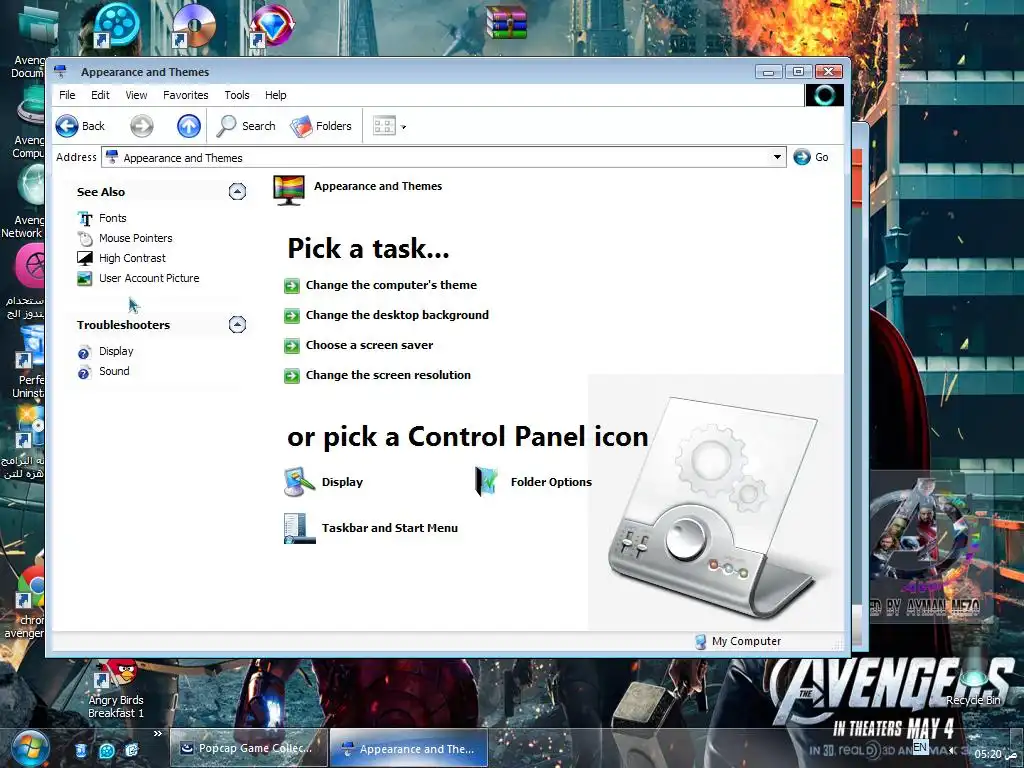1024x768 pixels.
Task: Click the Appearance and Themes monitor icon
Action: click(x=289, y=190)
